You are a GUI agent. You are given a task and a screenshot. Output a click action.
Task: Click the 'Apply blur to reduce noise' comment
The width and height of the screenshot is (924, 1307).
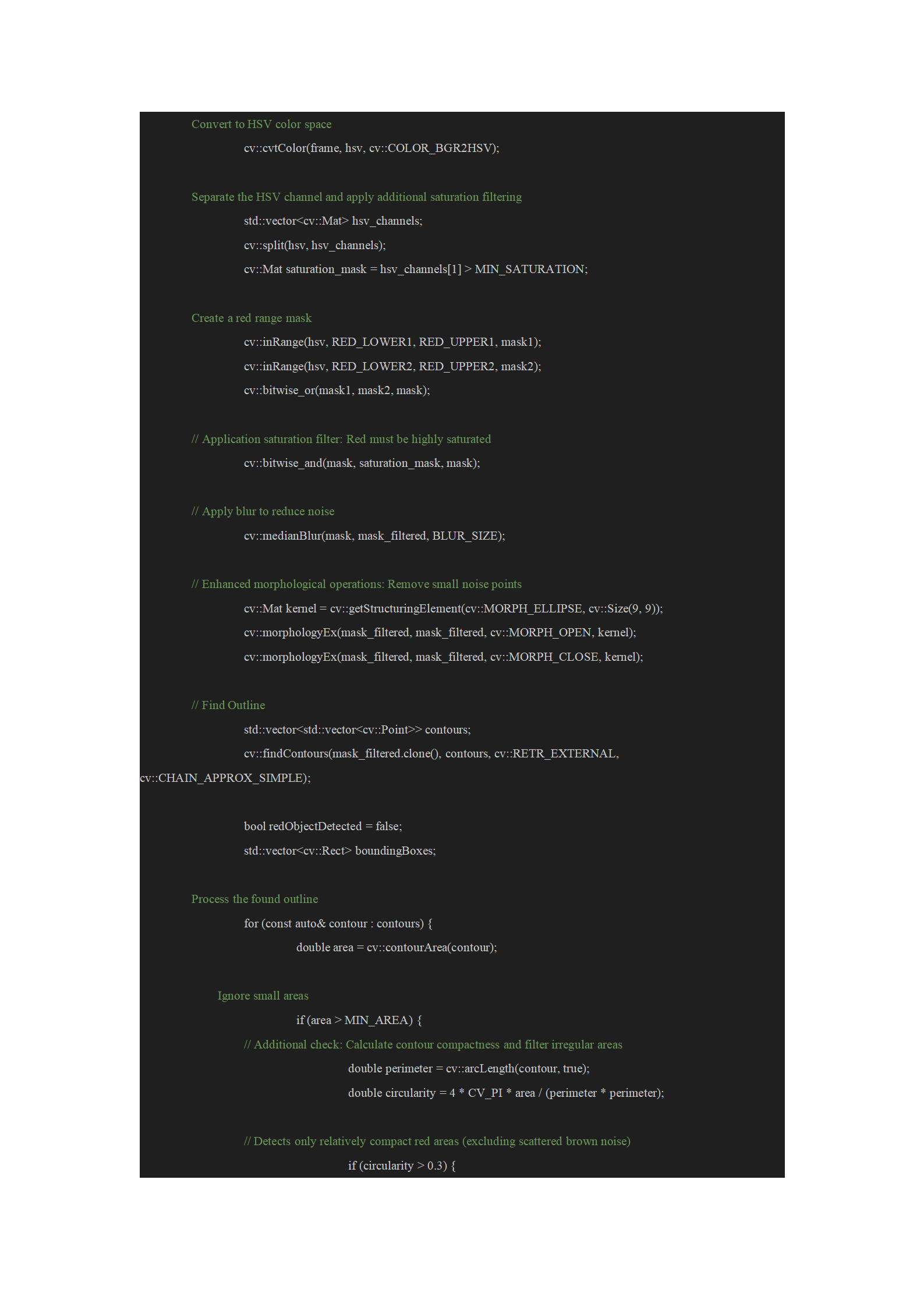(263, 511)
